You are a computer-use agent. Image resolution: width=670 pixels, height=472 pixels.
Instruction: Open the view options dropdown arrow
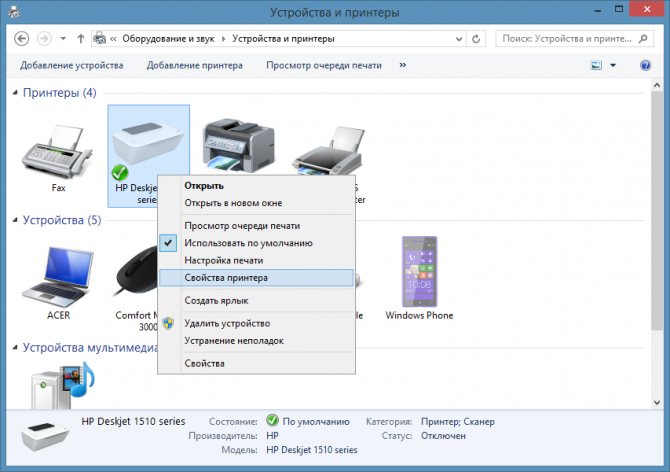[613, 65]
